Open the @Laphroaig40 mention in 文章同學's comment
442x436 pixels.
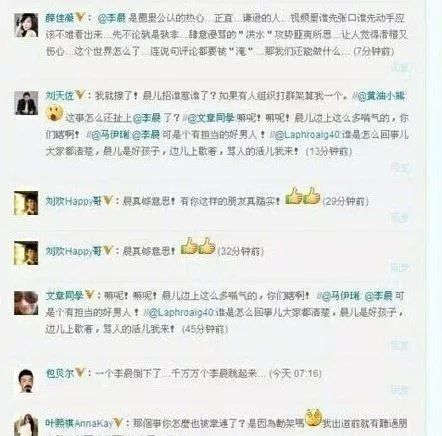click(181, 312)
